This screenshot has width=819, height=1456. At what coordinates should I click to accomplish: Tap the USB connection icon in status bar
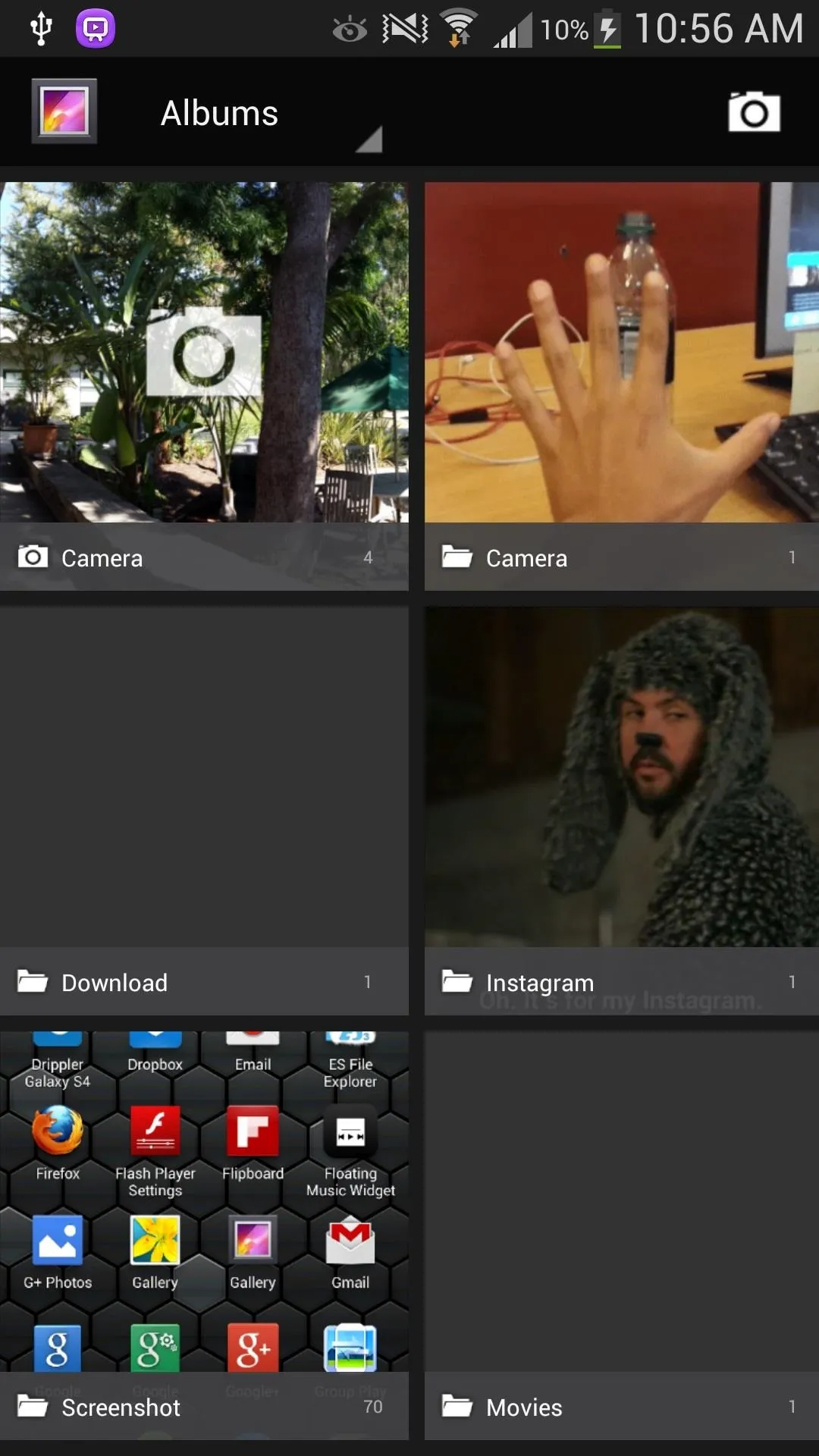click(41, 29)
